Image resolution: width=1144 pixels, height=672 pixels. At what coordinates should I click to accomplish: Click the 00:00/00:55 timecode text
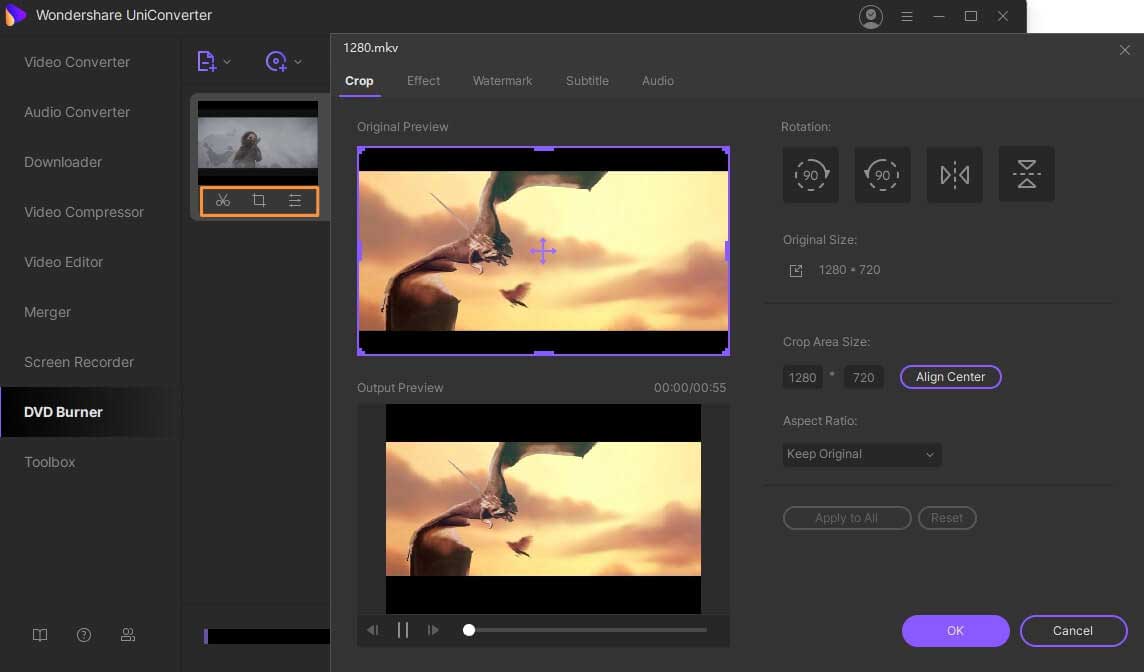point(689,387)
